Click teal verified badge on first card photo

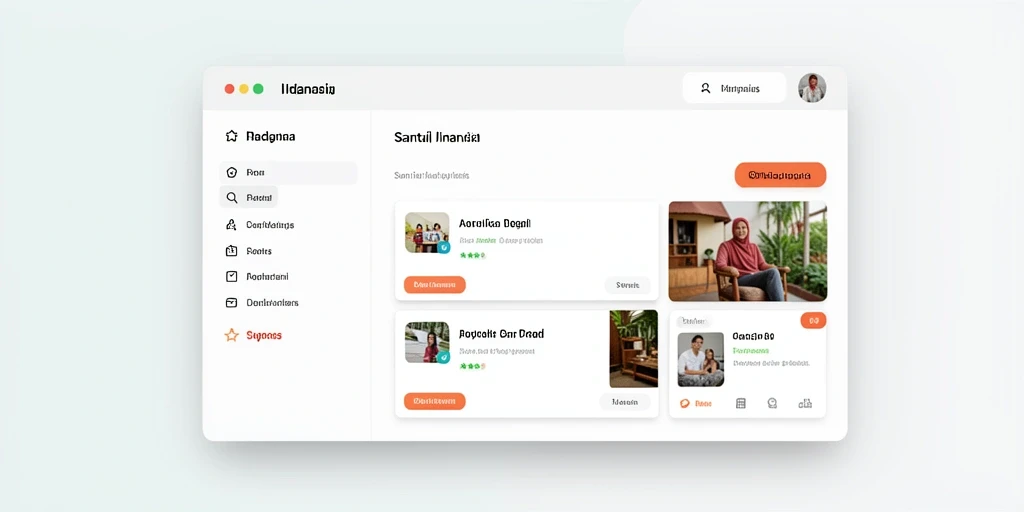(x=443, y=247)
